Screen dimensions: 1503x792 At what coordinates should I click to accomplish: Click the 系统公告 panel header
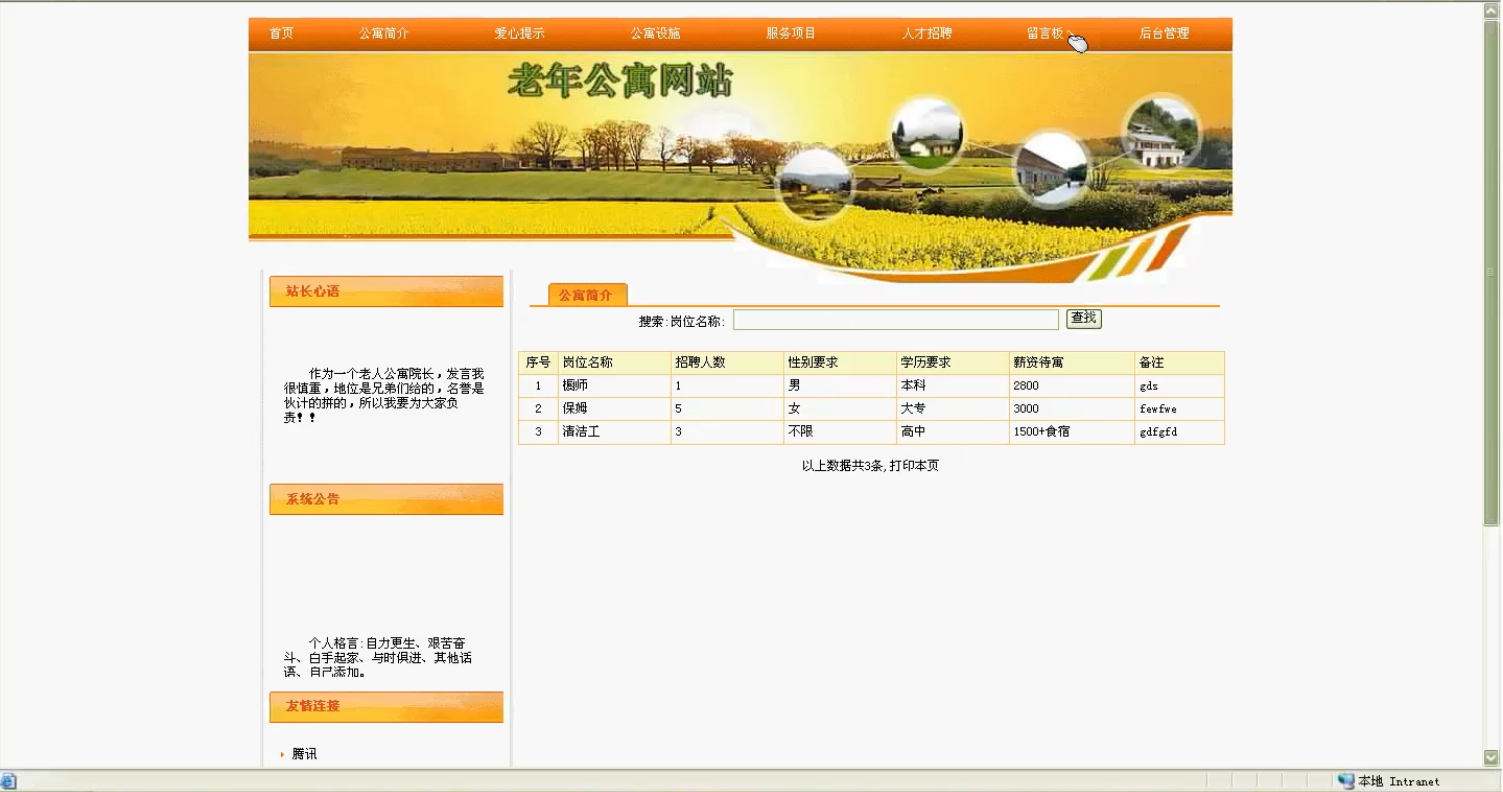[386, 499]
